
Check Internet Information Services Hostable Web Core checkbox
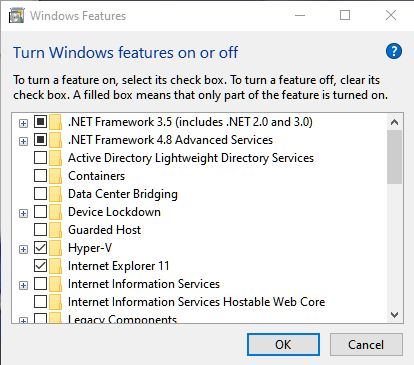point(40,302)
